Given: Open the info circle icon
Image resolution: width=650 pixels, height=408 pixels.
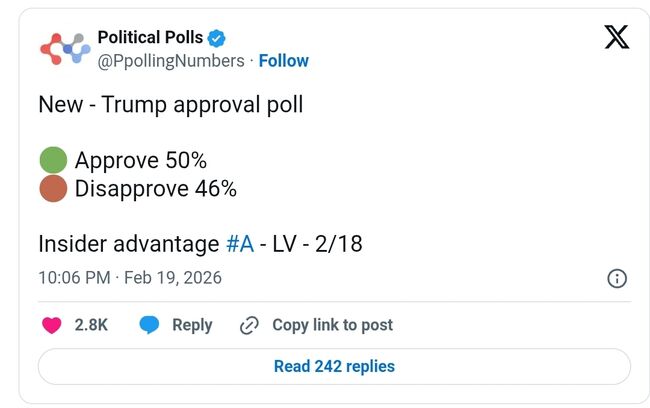Looking at the screenshot, I should (617, 278).
